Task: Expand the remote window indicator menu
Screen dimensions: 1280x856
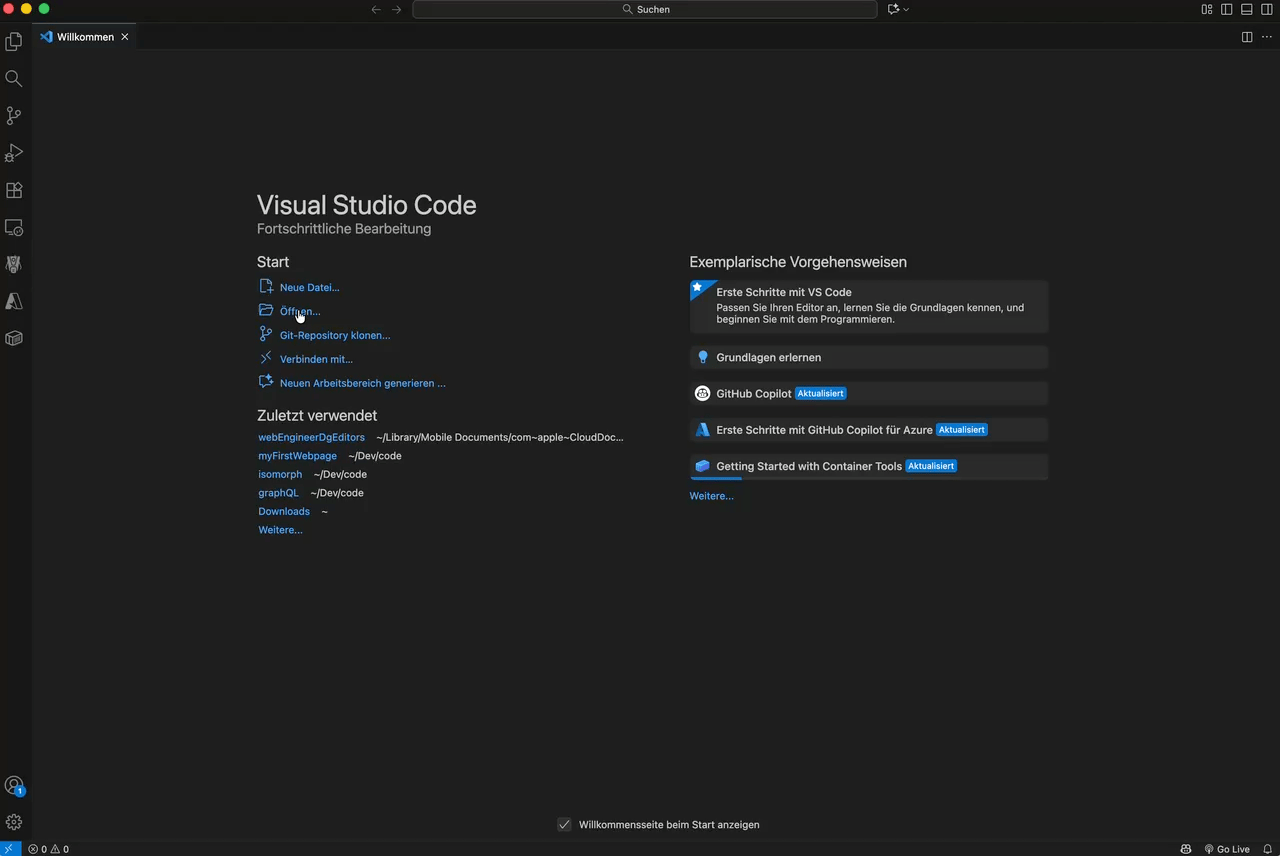Action: 10,849
